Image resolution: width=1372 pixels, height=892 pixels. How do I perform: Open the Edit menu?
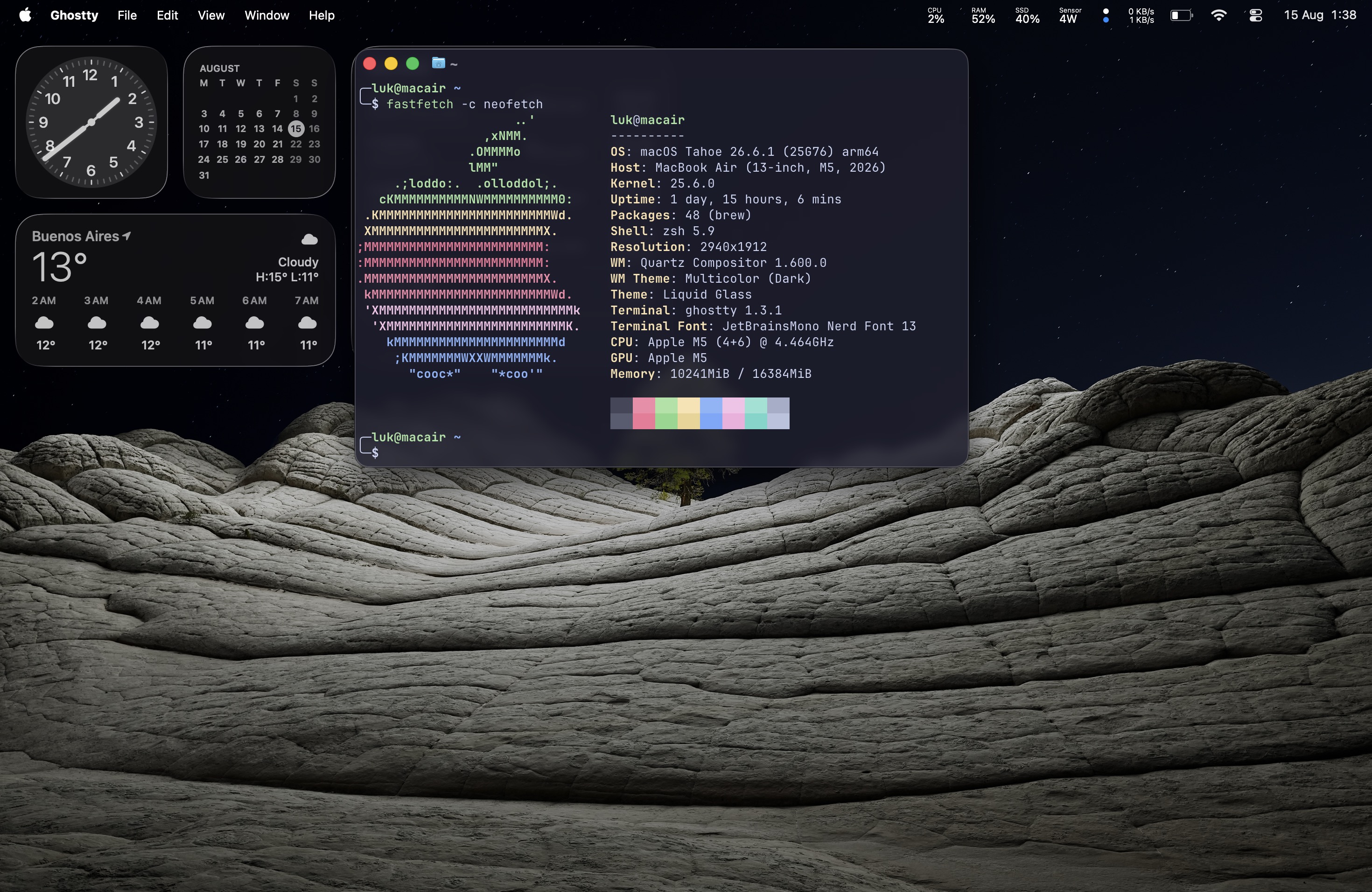(167, 15)
